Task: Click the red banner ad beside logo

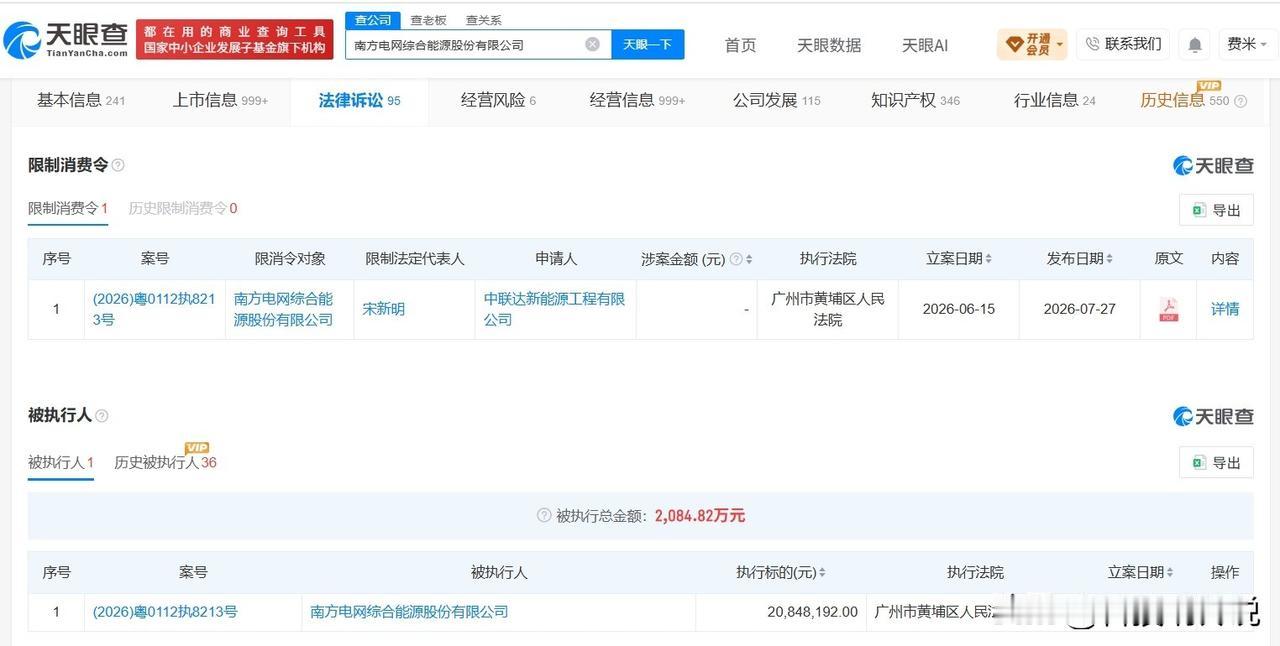Action: coord(235,39)
